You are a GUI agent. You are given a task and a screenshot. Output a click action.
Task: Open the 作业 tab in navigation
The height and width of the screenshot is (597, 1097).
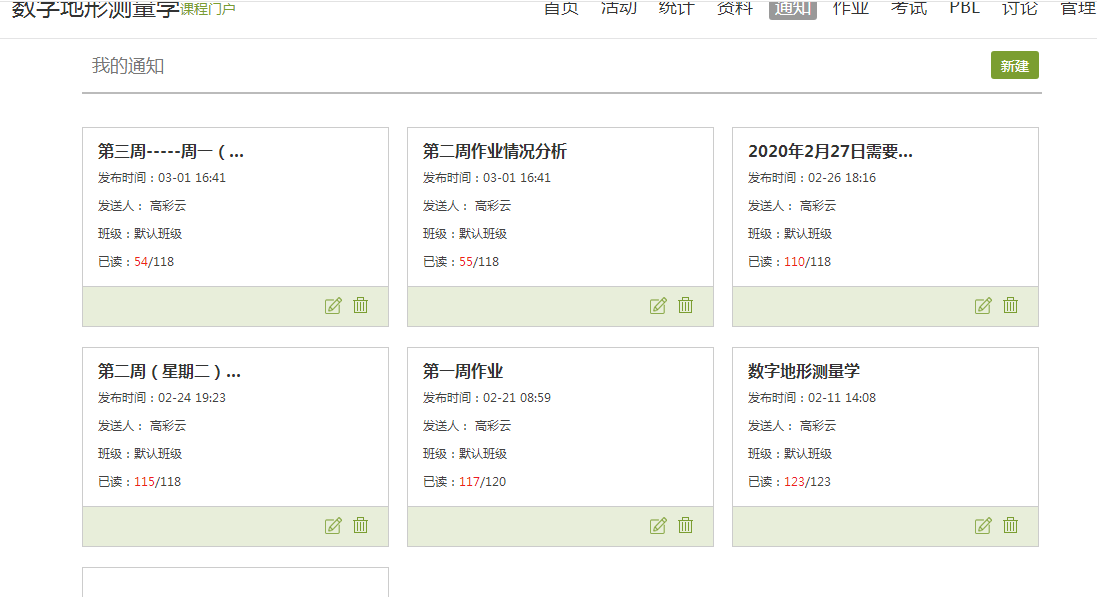pyautogui.click(x=850, y=9)
